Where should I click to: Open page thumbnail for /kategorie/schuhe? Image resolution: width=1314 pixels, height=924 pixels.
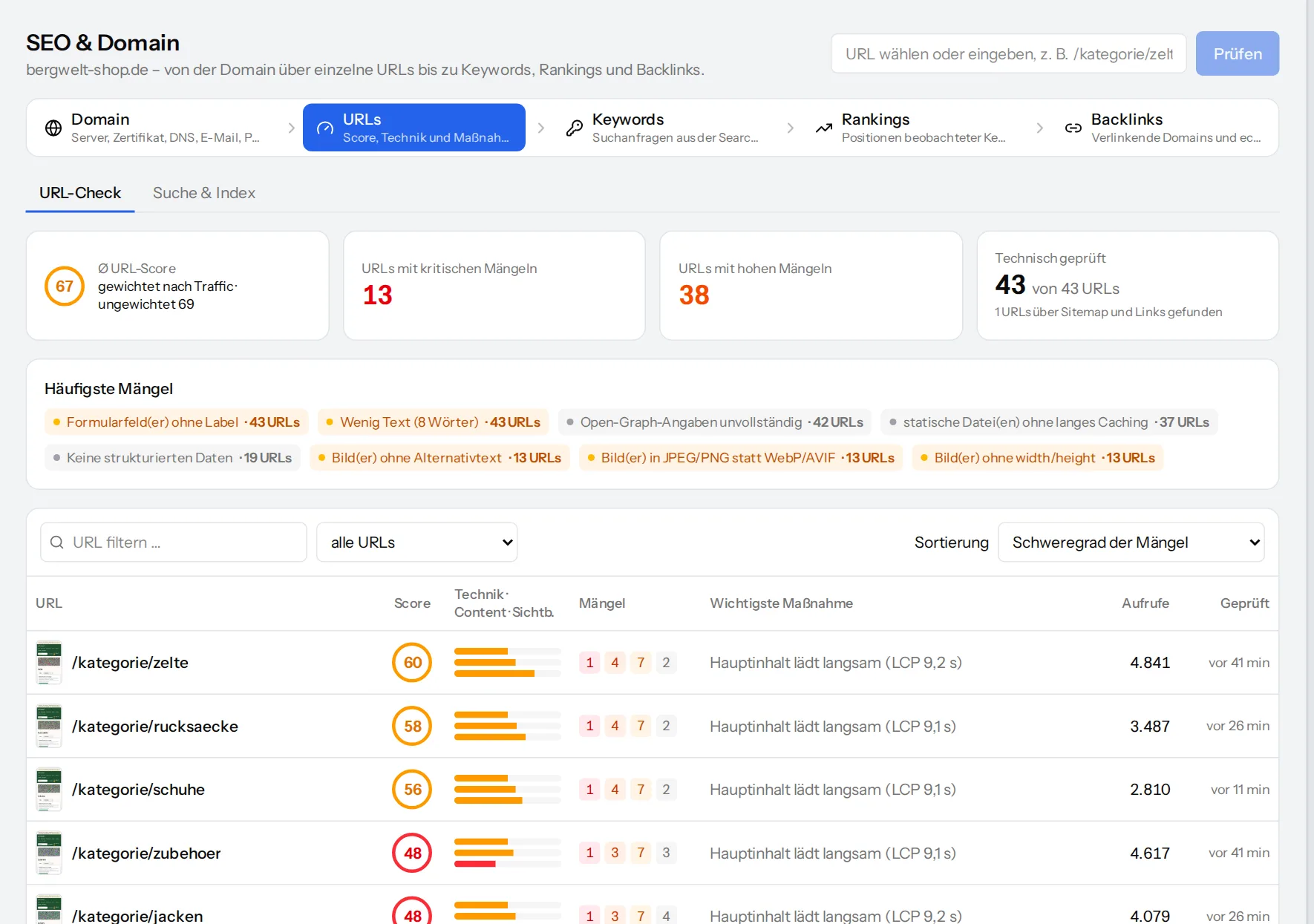click(49, 789)
